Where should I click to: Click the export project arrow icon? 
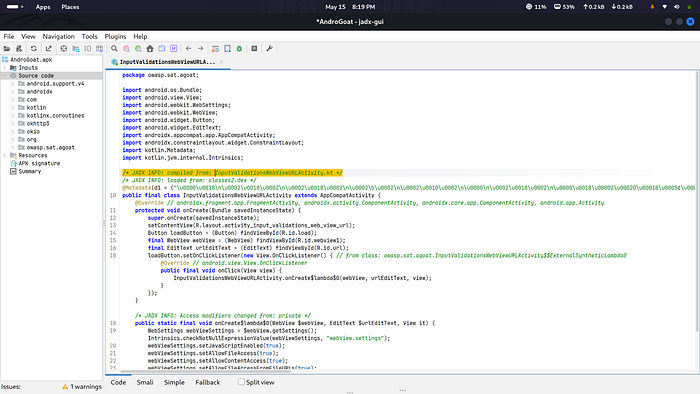coord(48,49)
